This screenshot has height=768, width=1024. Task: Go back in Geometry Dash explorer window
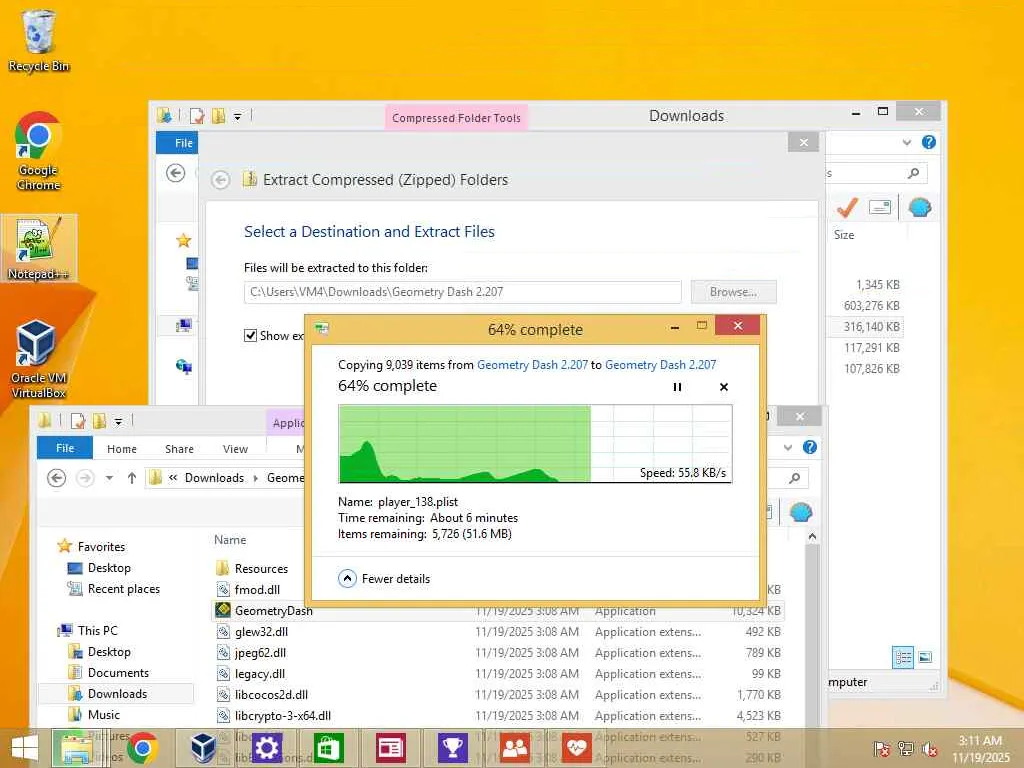57,478
